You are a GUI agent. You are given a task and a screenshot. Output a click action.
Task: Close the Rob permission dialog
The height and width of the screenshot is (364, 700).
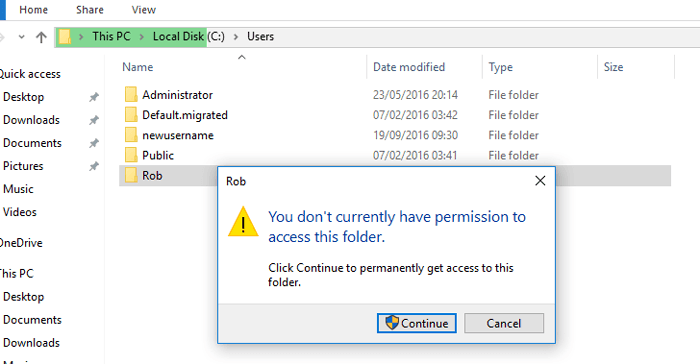click(x=540, y=181)
